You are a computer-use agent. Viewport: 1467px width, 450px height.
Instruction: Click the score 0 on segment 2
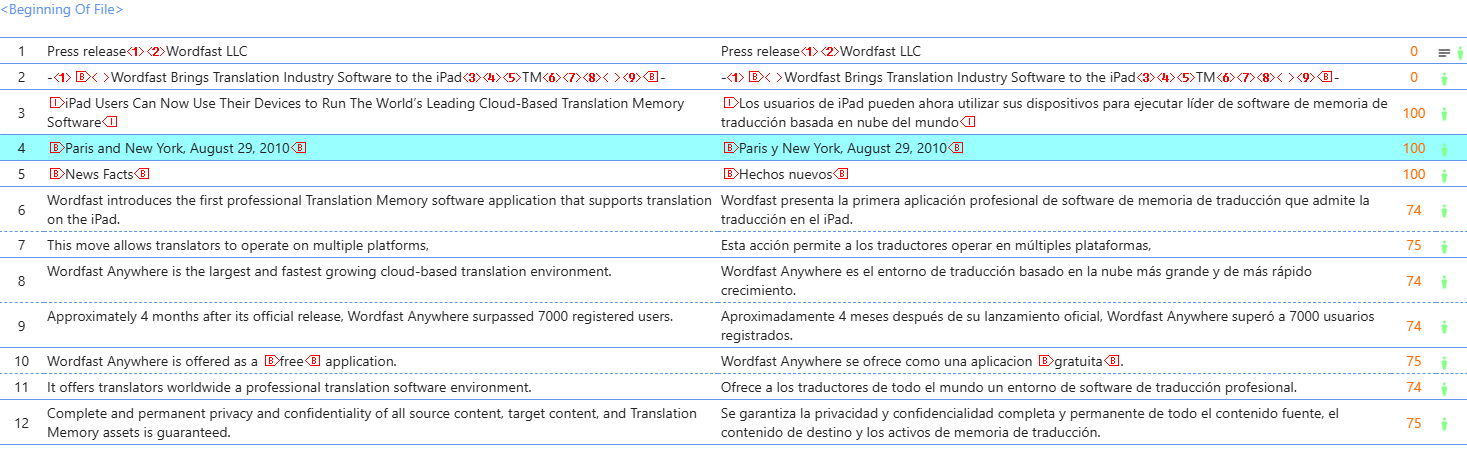coord(1414,77)
